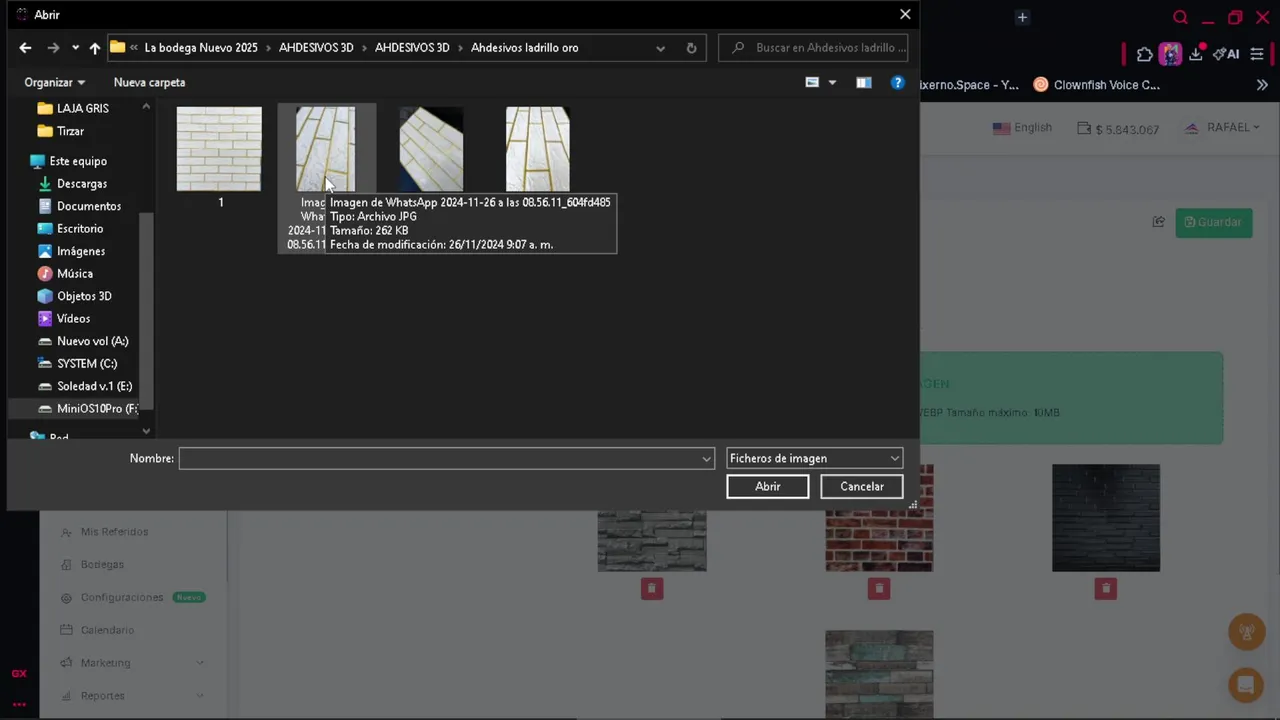Delete the black brick product image

point(1106,588)
